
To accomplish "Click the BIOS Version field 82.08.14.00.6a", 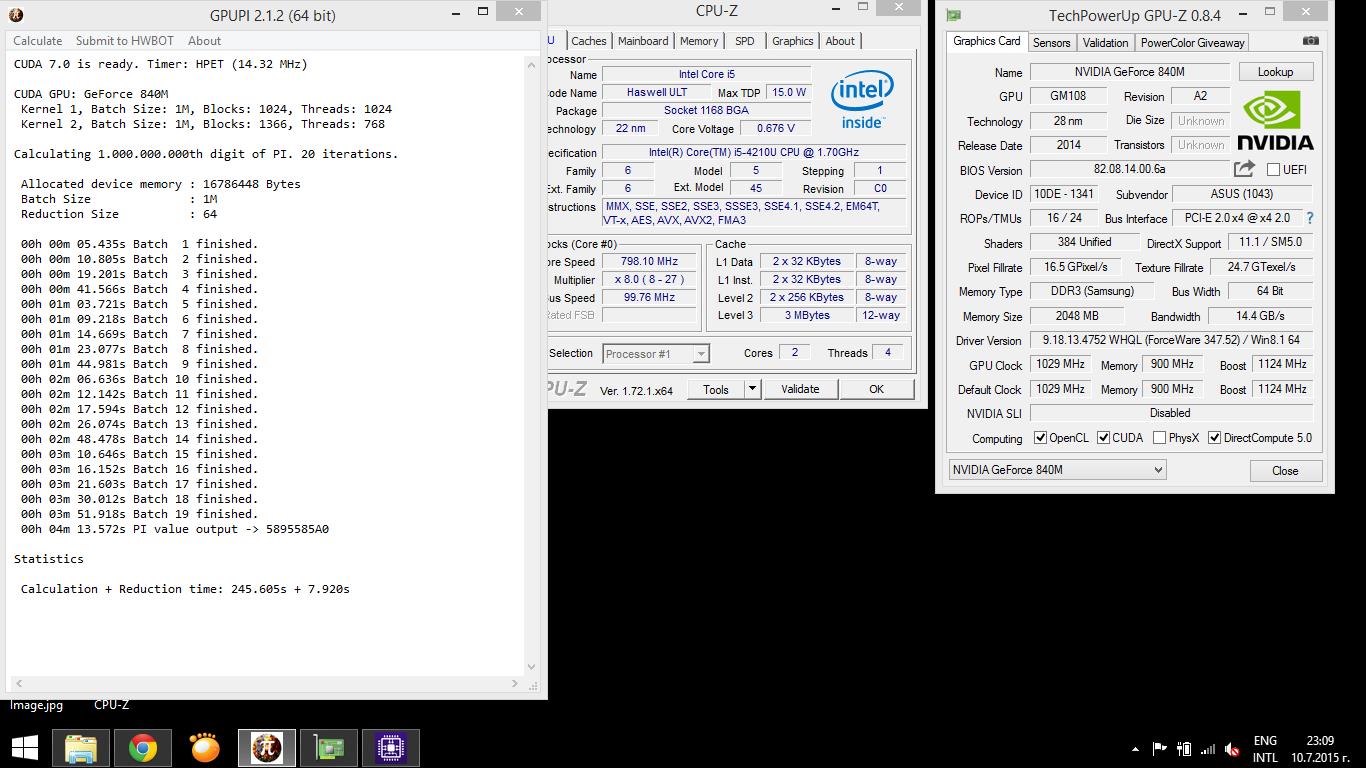I will [x=1129, y=170].
